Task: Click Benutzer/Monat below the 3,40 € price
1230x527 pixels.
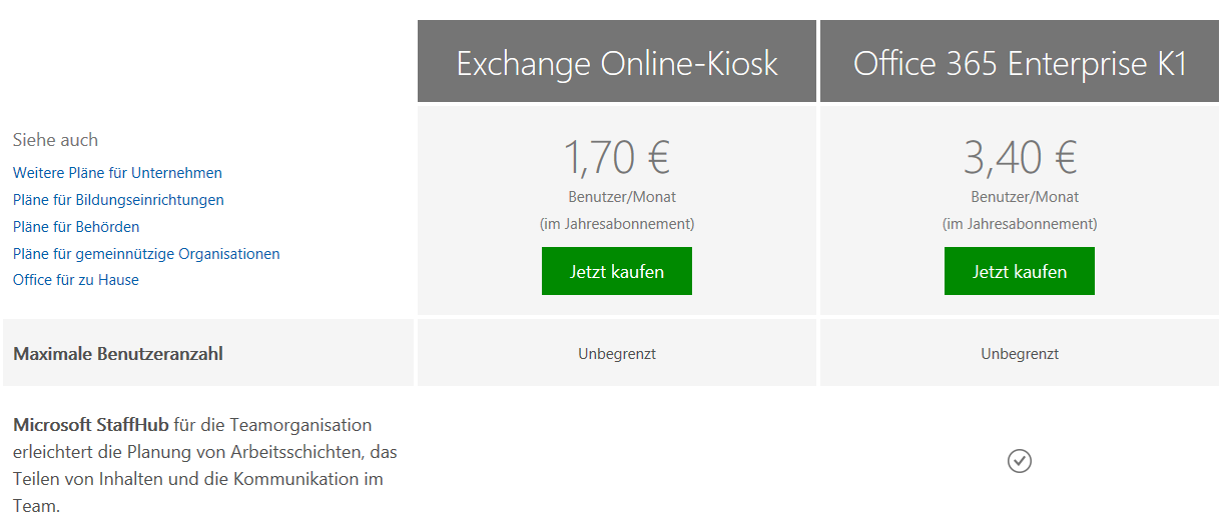Action: pyautogui.click(x=1019, y=197)
